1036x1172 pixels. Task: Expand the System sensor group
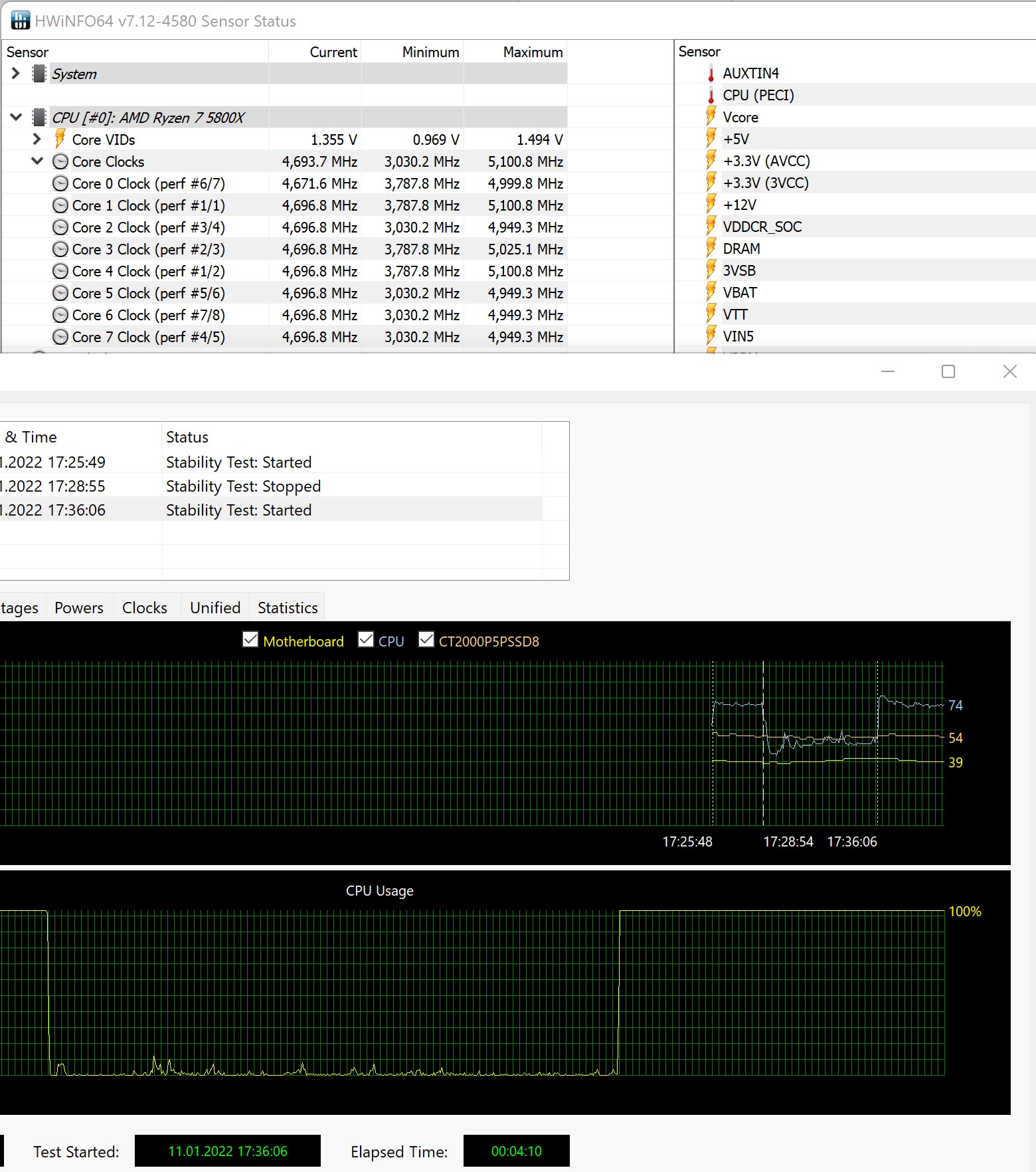pos(16,74)
